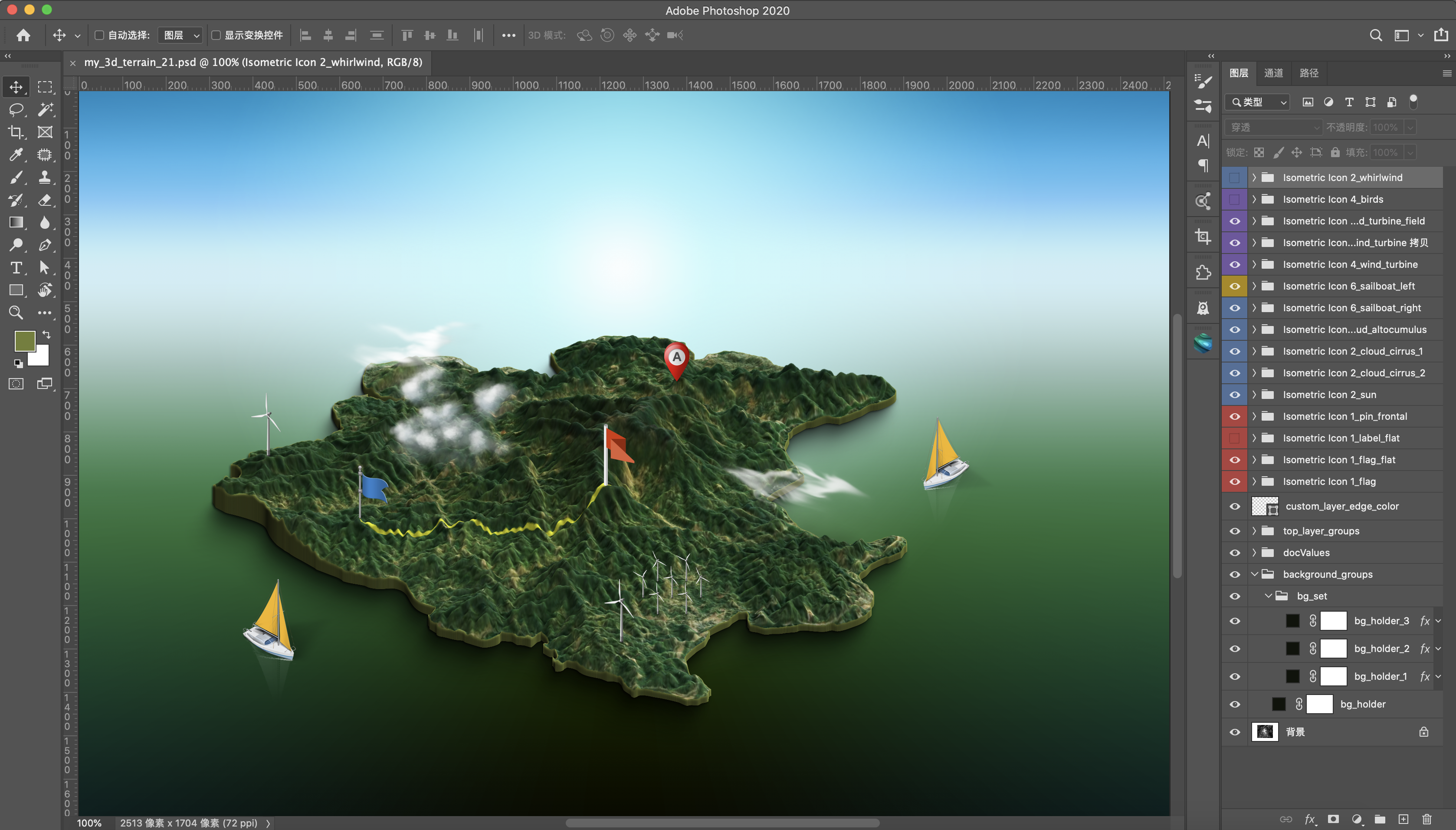Show the Isometric Icon 4_birds layer
This screenshot has height=830, width=1456.
pos(1234,200)
